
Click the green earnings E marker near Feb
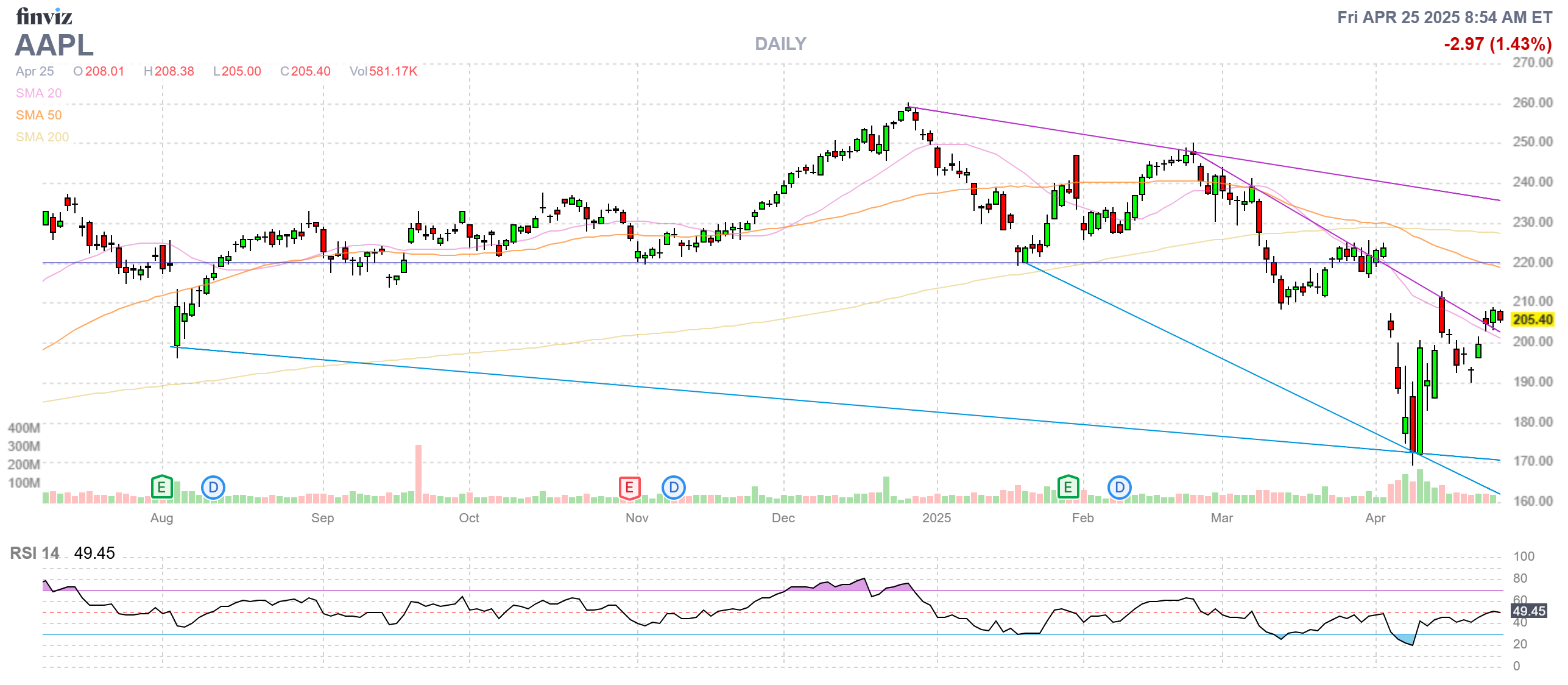point(1068,487)
